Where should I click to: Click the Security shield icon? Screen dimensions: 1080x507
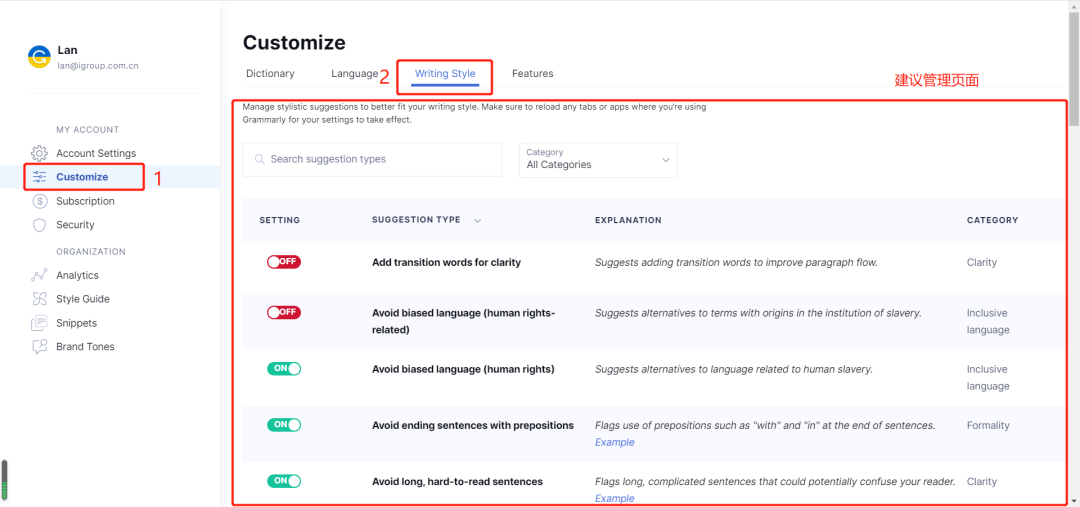point(39,225)
